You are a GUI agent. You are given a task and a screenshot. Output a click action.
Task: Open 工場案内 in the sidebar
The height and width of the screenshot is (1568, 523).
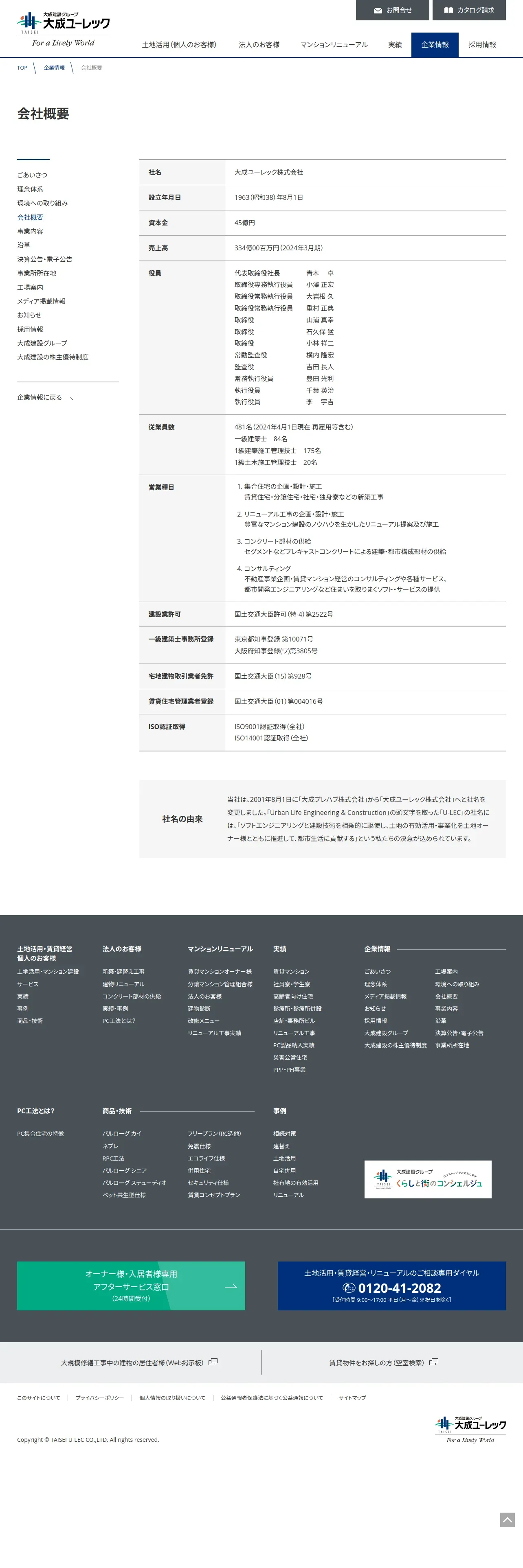coord(30,287)
